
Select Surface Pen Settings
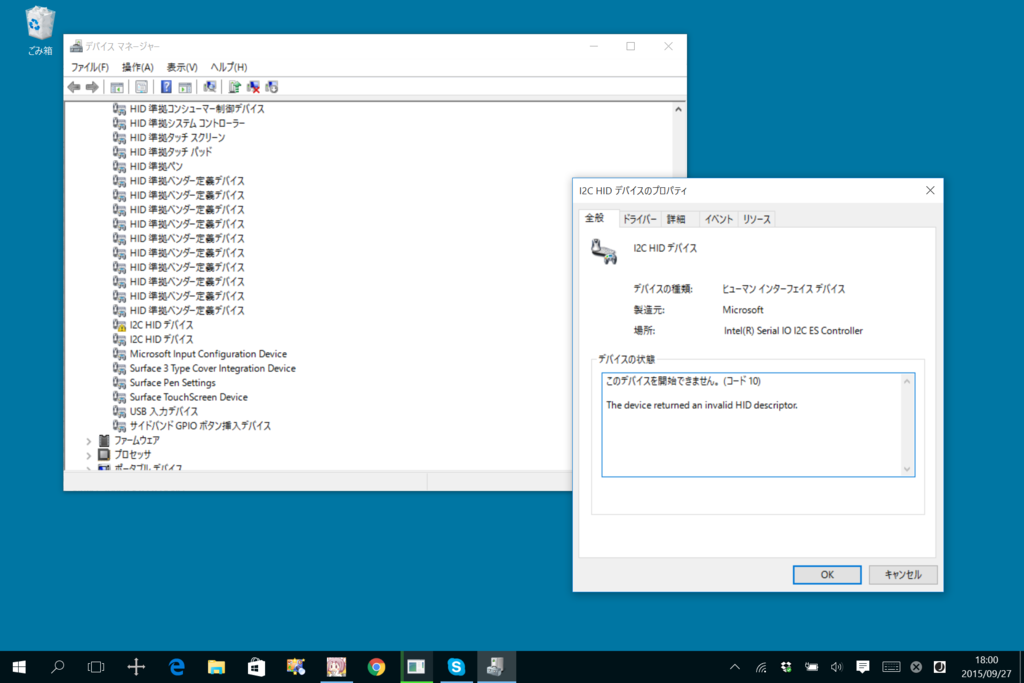pyautogui.click(x=172, y=383)
